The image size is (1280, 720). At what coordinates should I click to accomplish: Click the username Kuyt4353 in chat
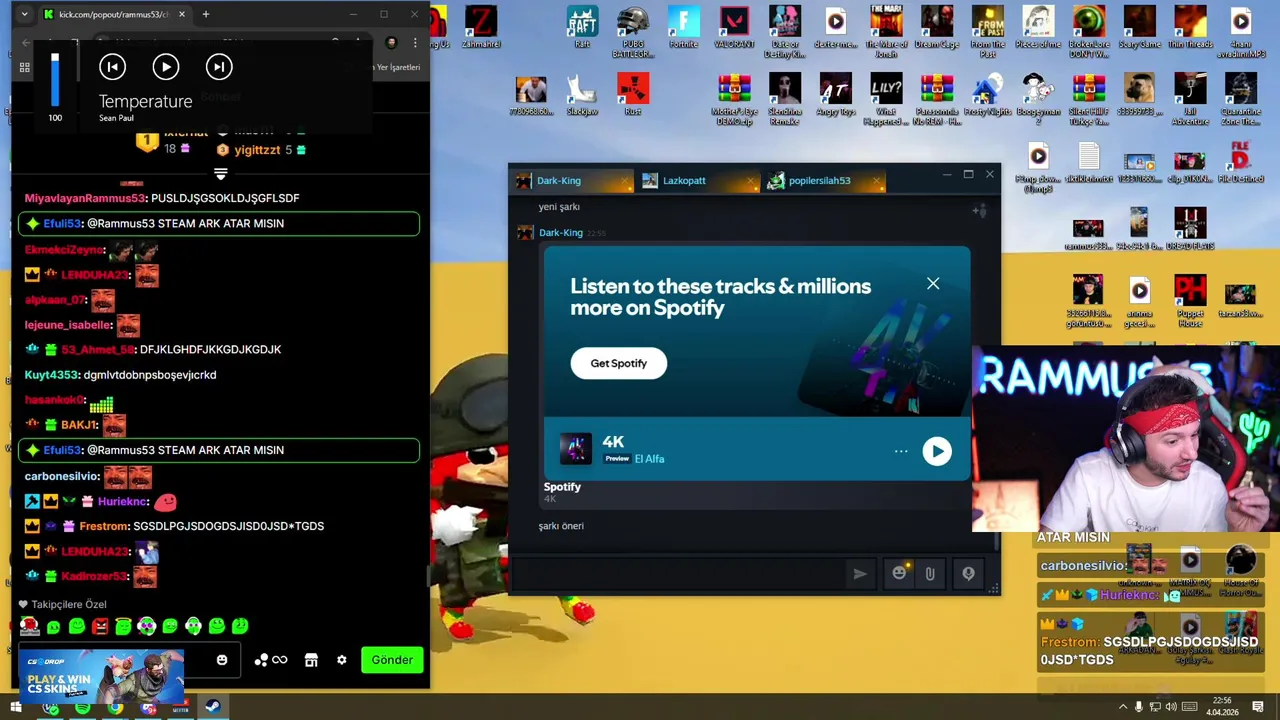(51, 375)
